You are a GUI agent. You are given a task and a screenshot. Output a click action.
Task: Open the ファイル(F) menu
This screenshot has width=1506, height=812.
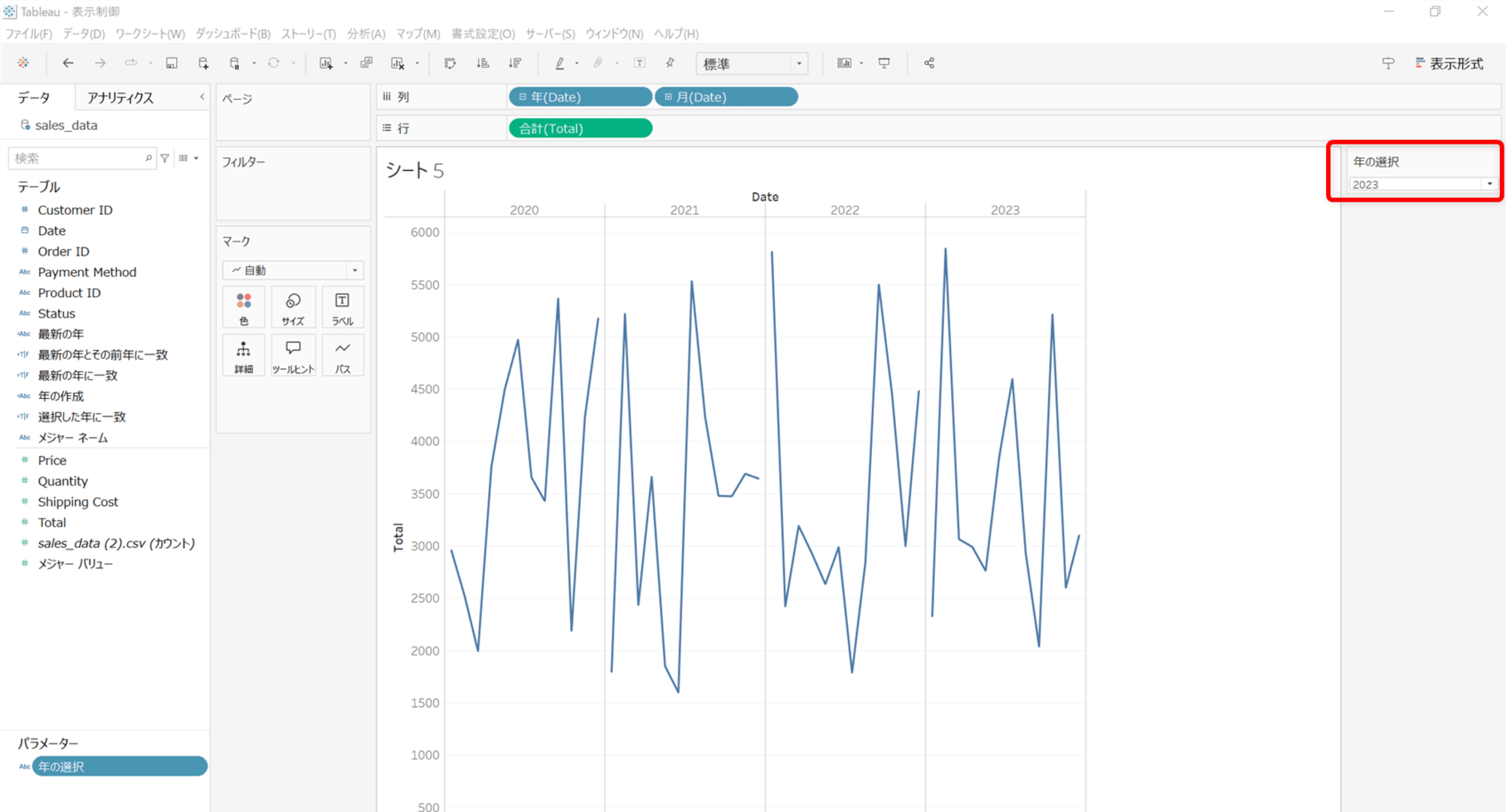pyautogui.click(x=29, y=34)
